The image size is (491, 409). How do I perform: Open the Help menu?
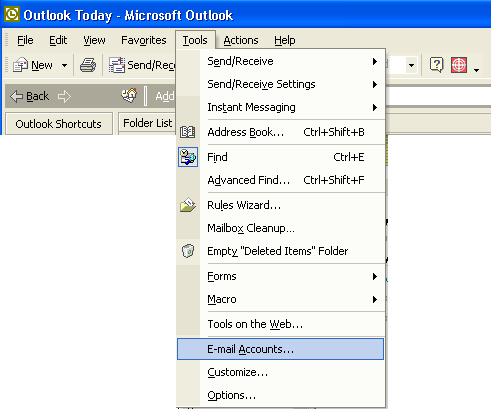pos(285,40)
